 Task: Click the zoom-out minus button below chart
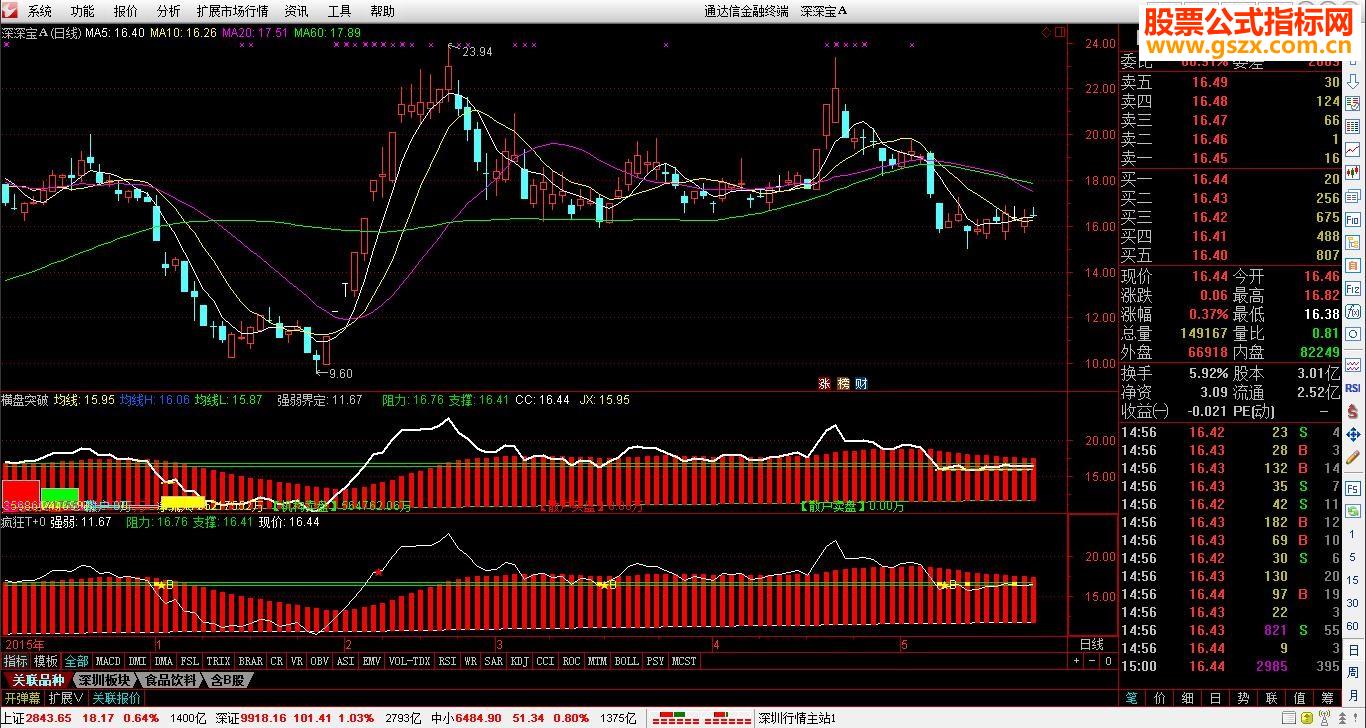point(1092,661)
